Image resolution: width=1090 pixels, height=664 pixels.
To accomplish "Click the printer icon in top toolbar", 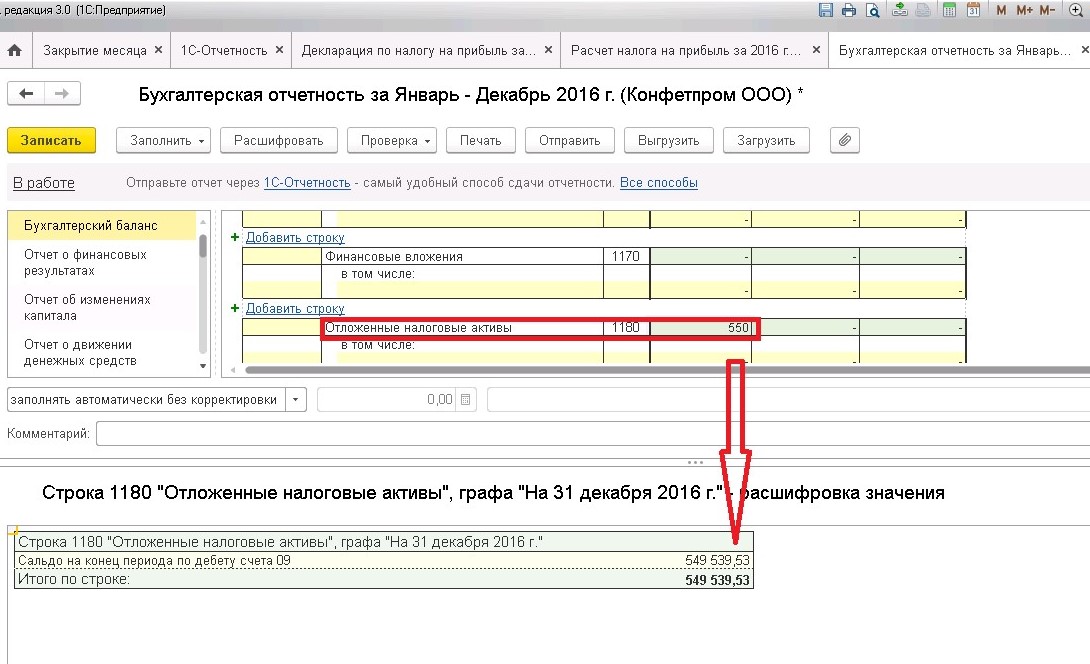I will (849, 10).
